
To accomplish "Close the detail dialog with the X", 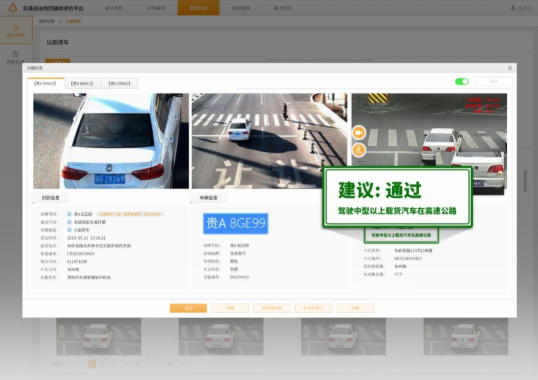I will tap(510, 68).
